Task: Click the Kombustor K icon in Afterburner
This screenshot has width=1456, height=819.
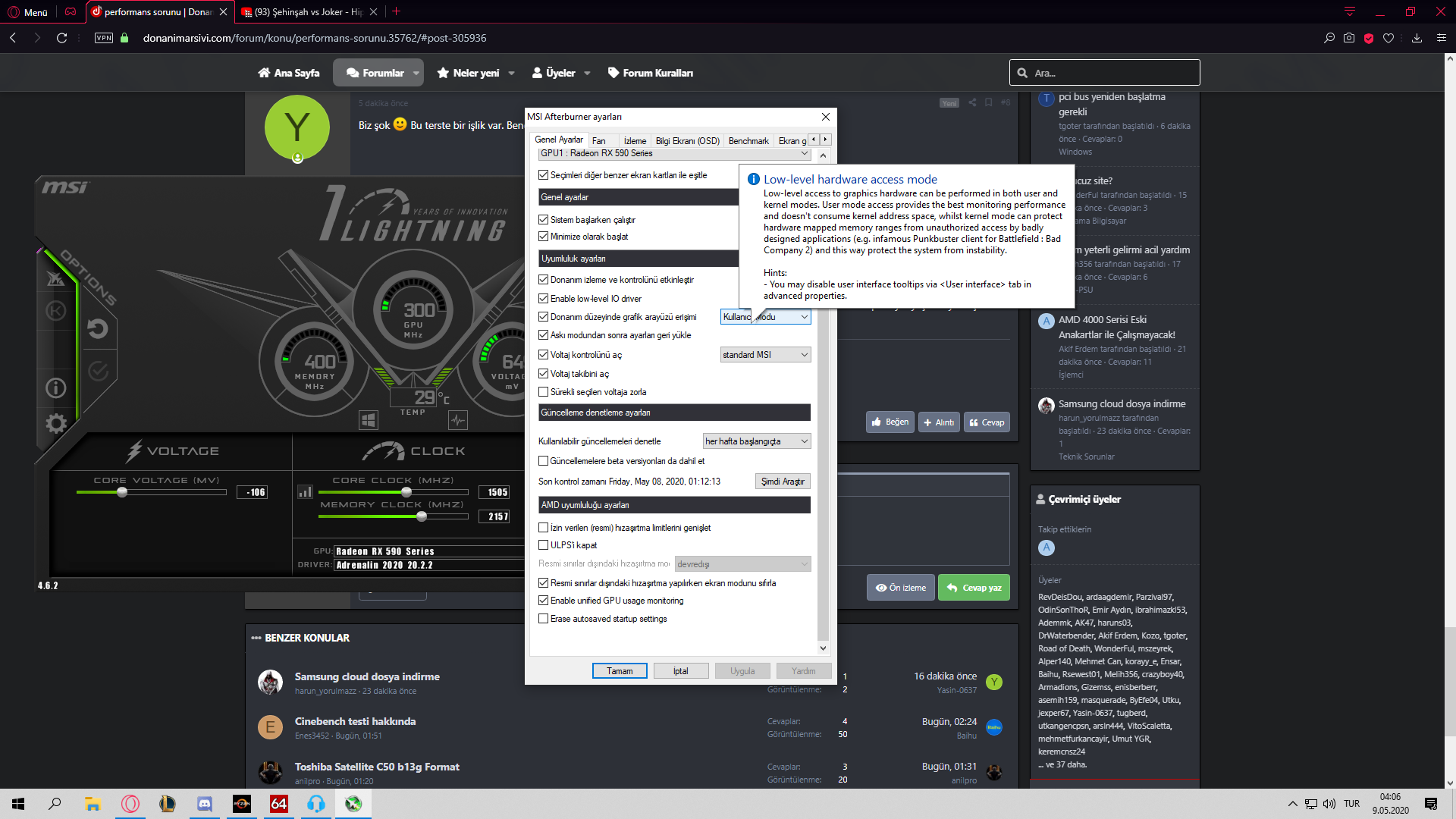Action: pyautogui.click(x=56, y=310)
